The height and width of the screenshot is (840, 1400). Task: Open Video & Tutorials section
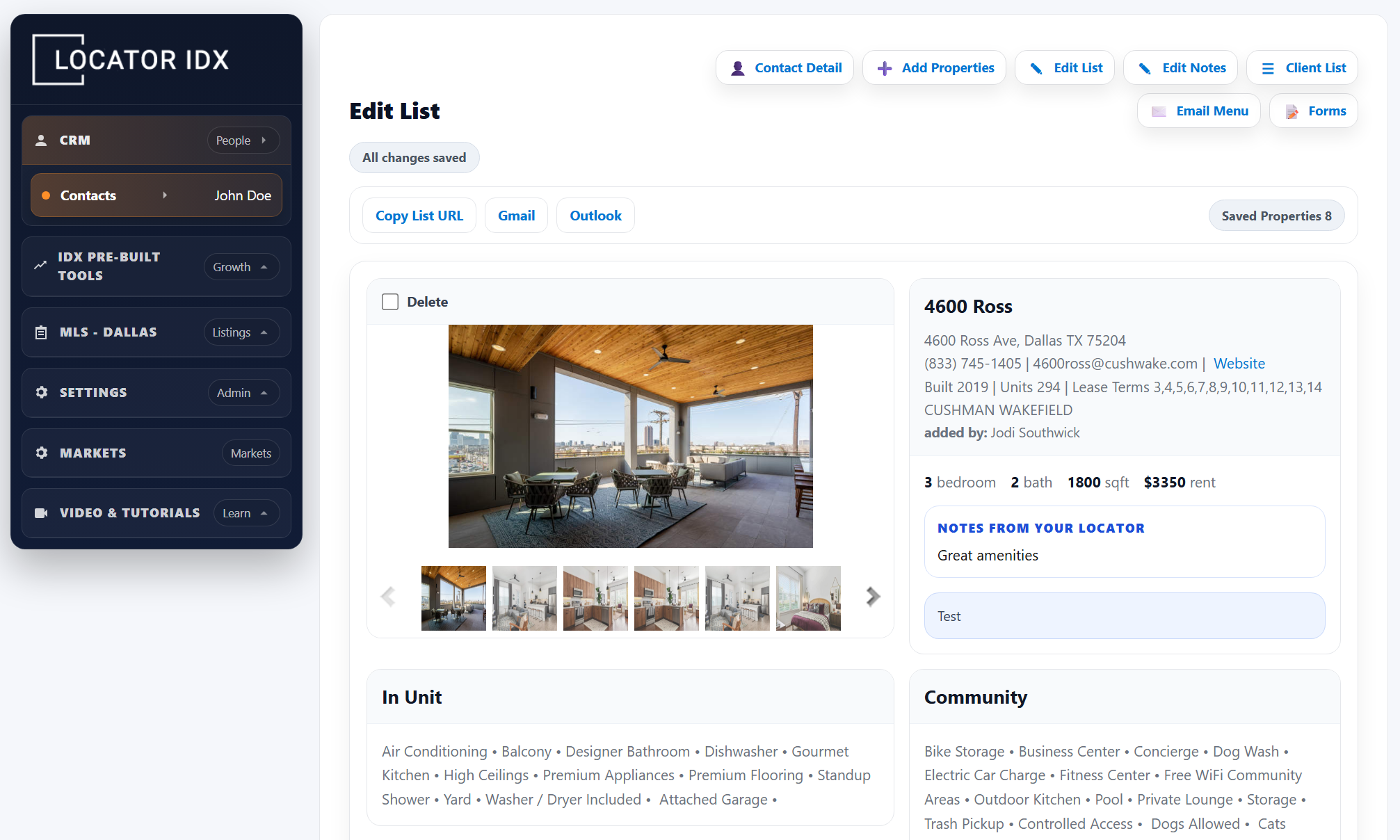pyautogui.click(x=156, y=513)
